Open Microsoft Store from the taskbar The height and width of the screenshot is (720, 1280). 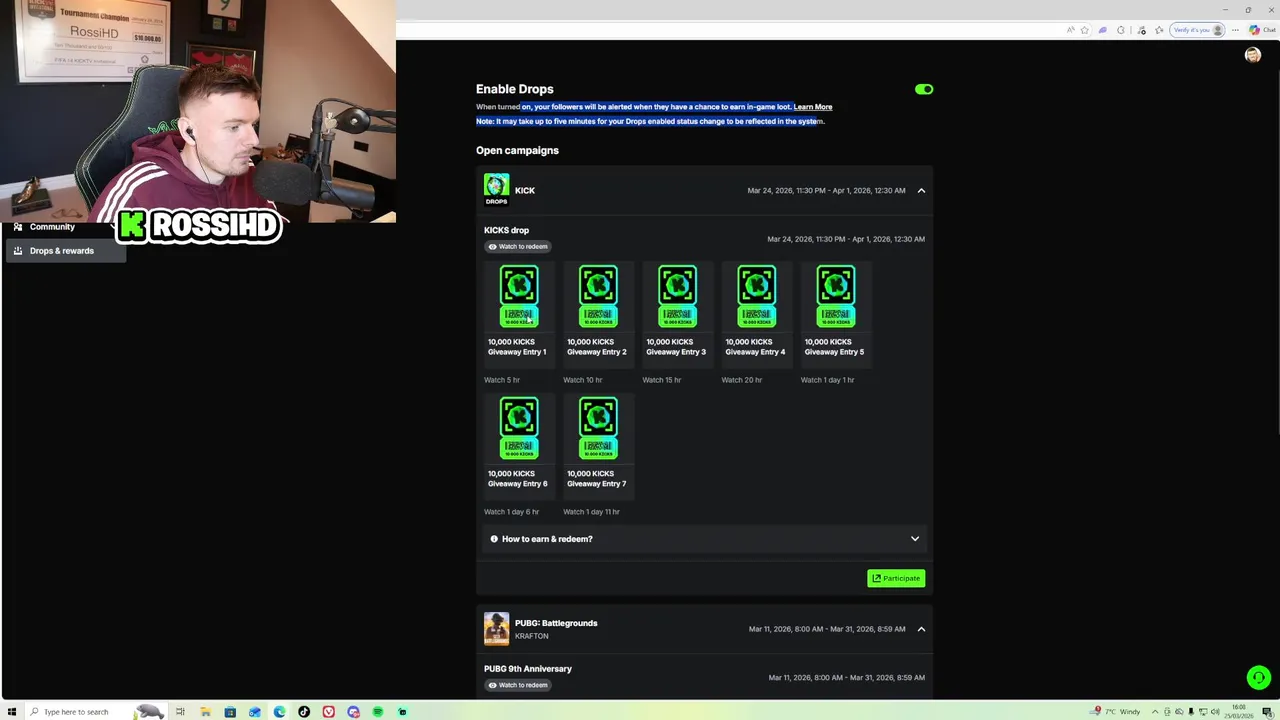pyautogui.click(x=230, y=712)
